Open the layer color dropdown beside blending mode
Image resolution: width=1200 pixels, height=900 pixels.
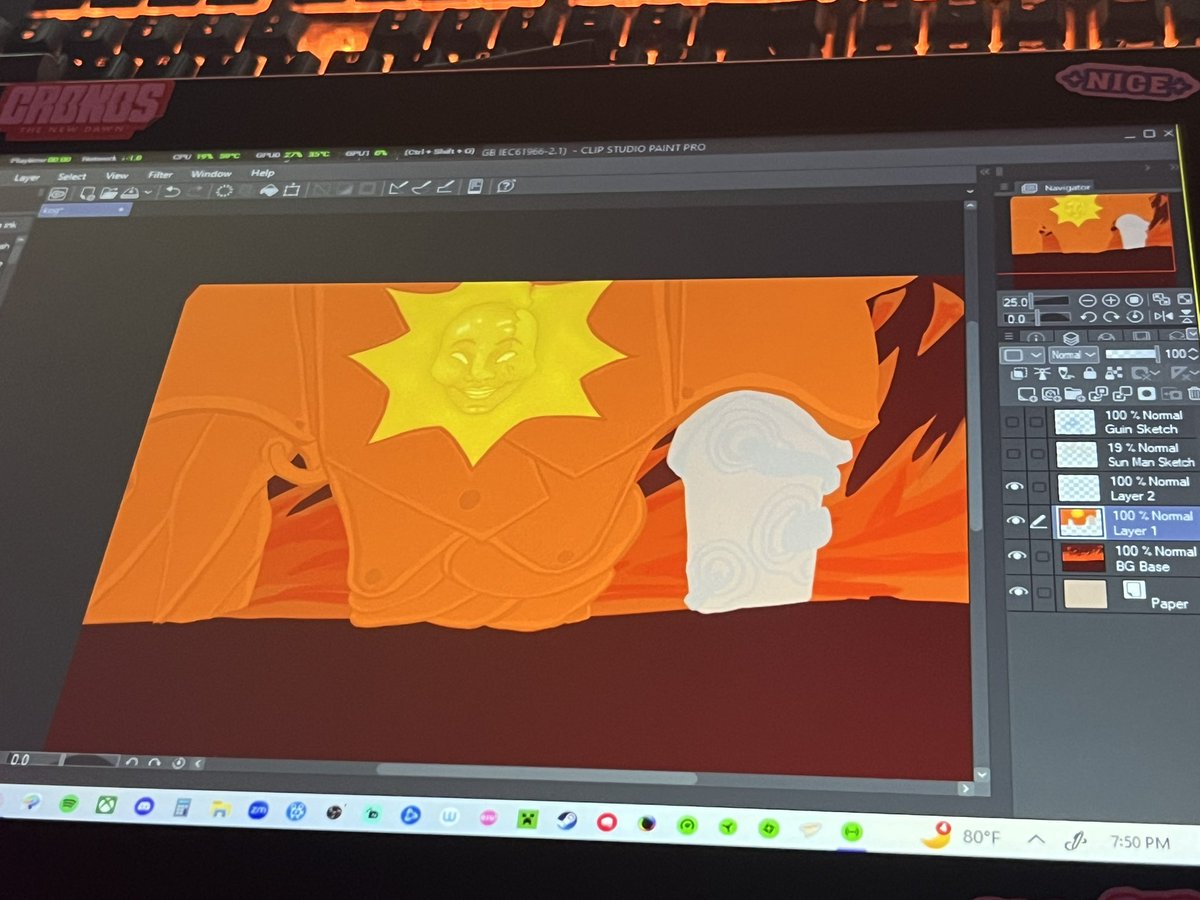click(1023, 355)
